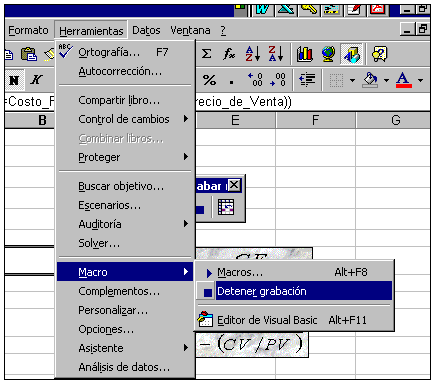Apply Percent Style format
434x383 pixels.
209,80
